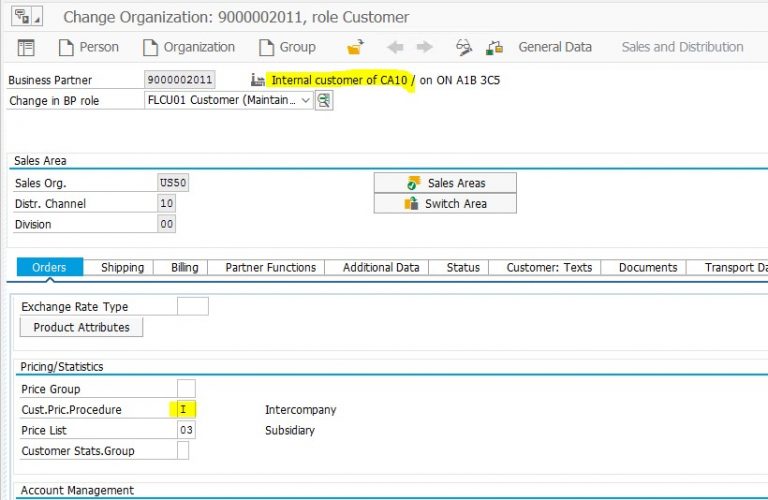Click the previous arrow in toolbar
The image size is (768, 500).
[395, 47]
